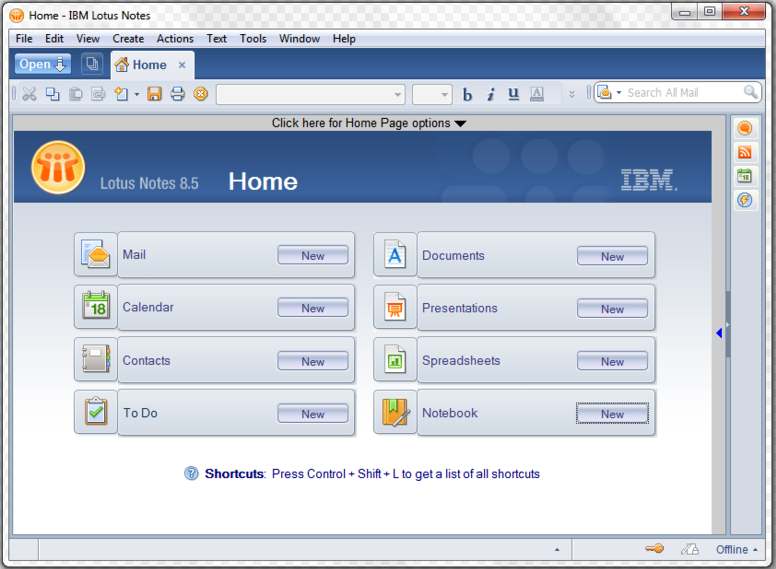Open the search scope dropdown arrow
The image size is (776, 569).
click(x=619, y=93)
